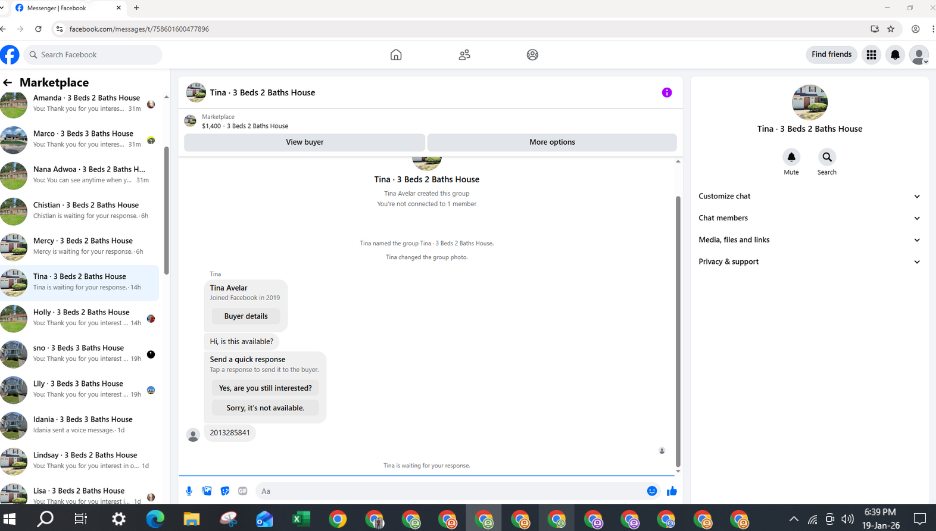The image size is (936, 531).
Task: Show hidden system tray icons chevron
Action: pos(793,519)
